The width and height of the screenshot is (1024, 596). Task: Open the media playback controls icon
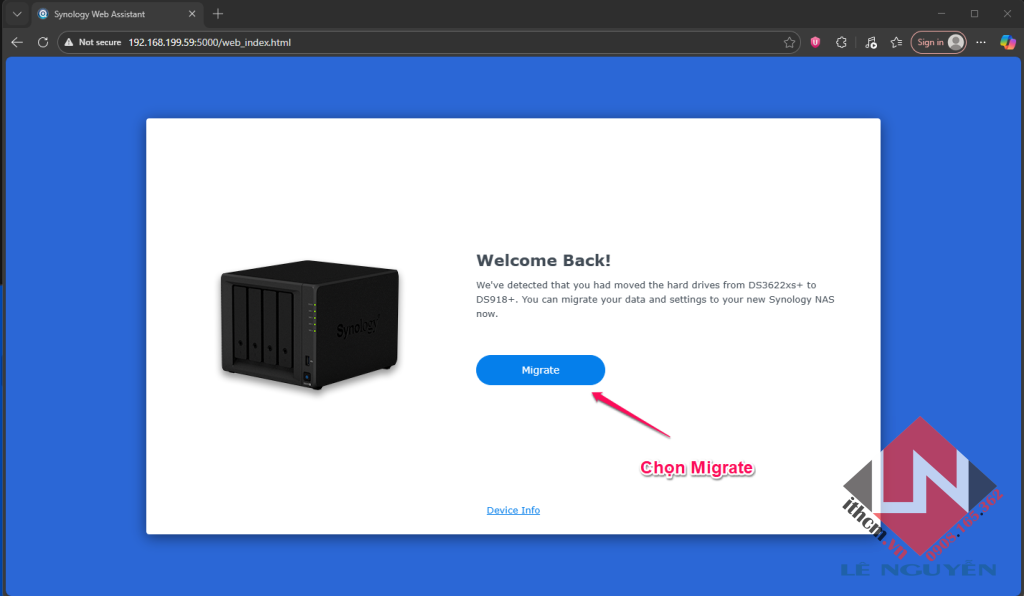click(x=872, y=42)
